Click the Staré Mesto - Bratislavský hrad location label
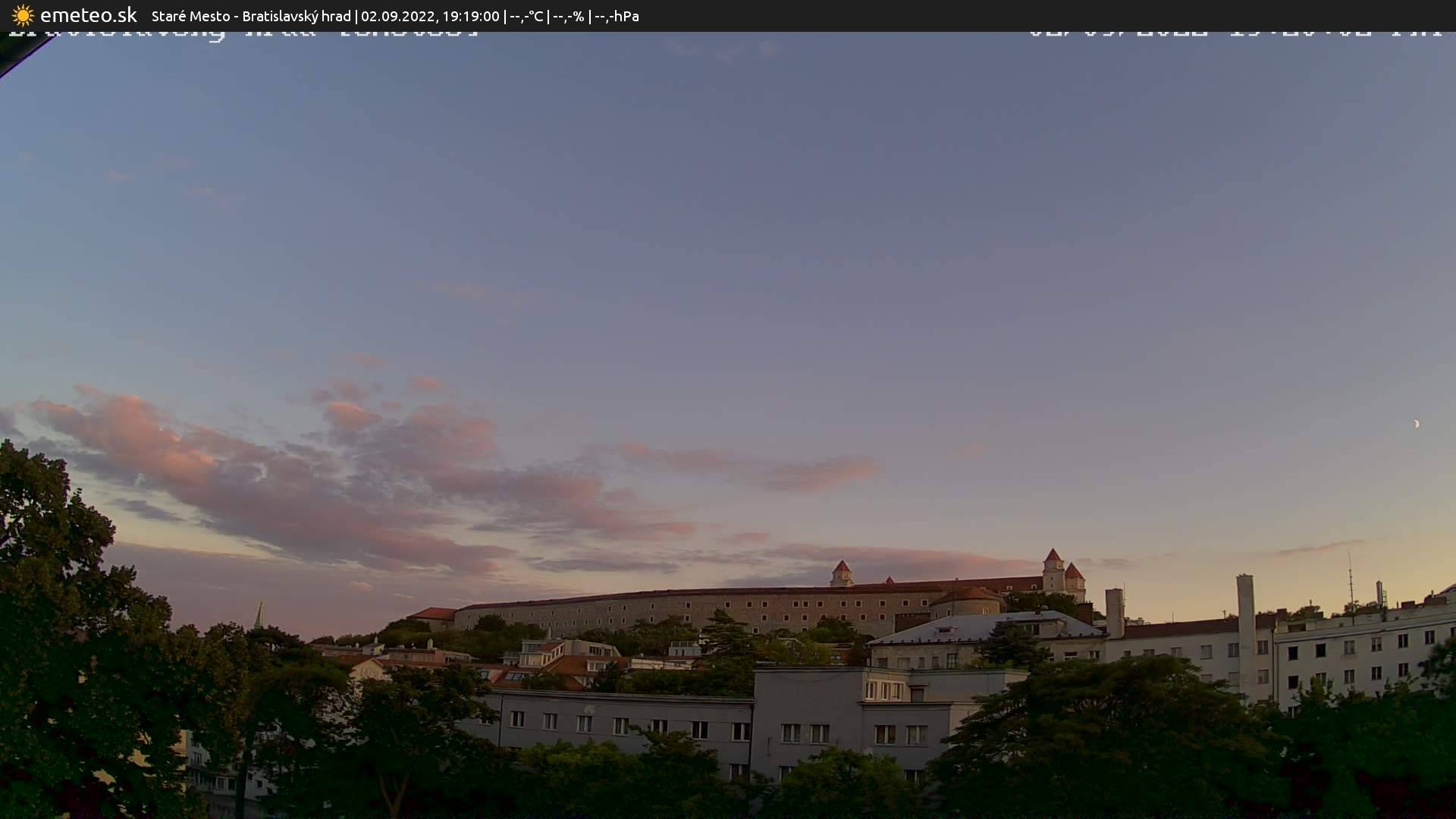 coord(251,16)
